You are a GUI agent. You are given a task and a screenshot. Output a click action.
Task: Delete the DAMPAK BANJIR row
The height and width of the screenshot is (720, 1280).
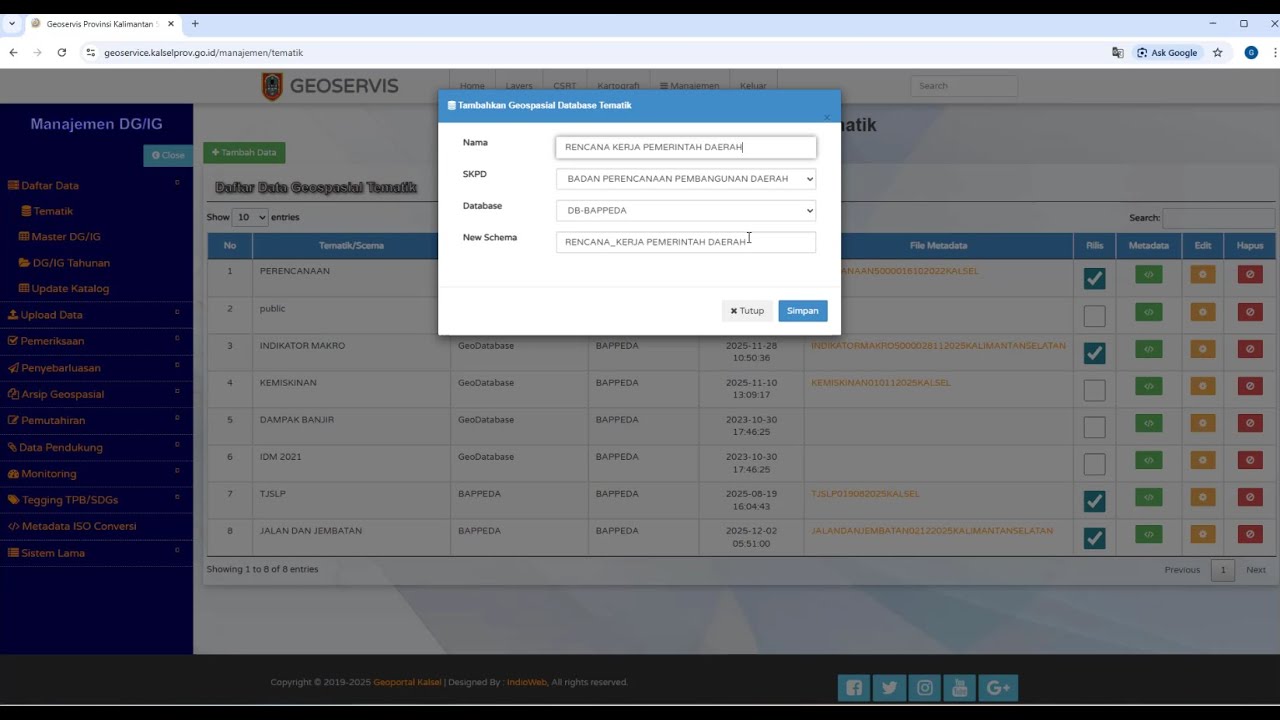pos(1250,423)
